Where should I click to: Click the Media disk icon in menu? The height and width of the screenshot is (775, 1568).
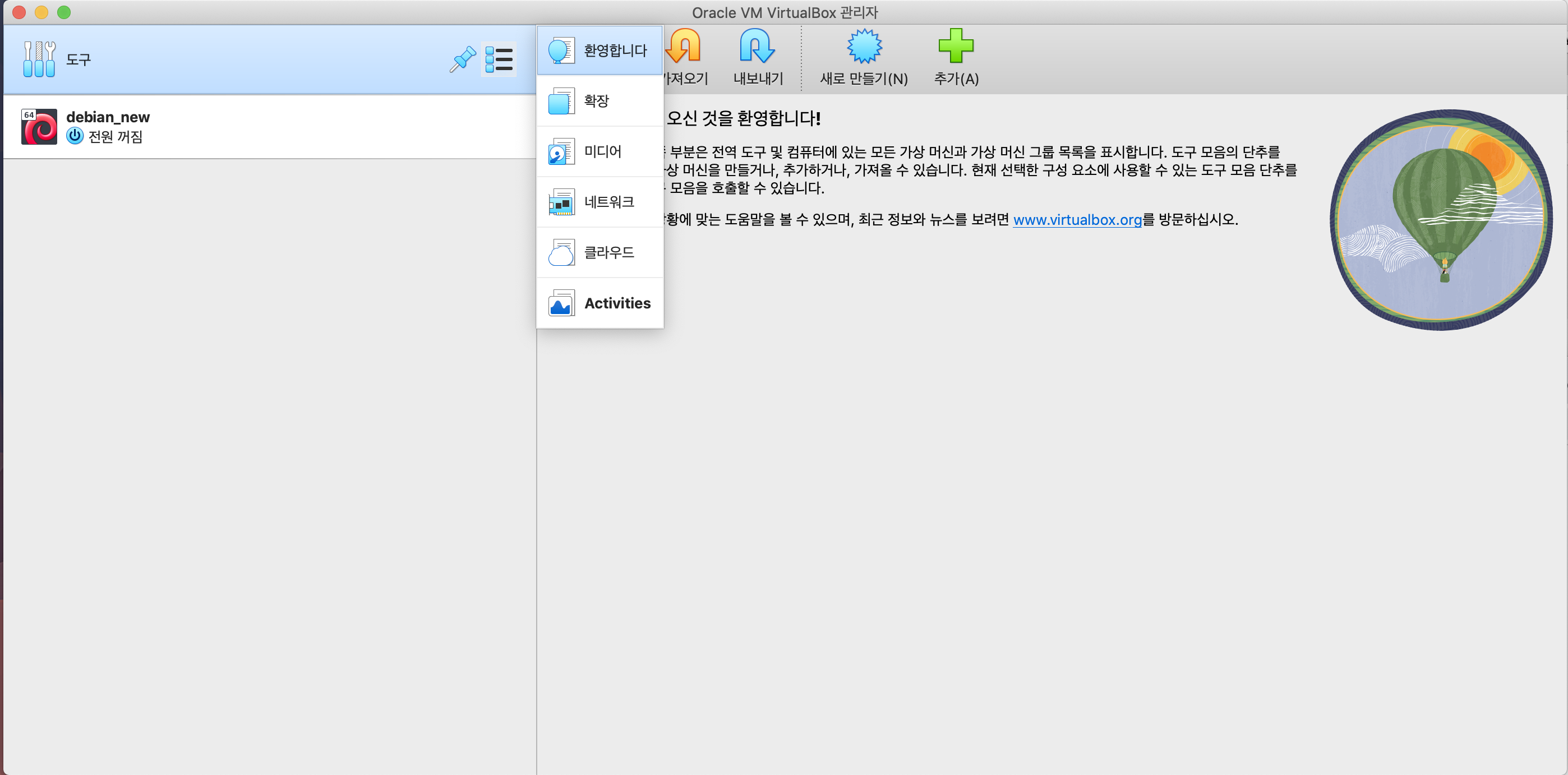(x=561, y=151)
